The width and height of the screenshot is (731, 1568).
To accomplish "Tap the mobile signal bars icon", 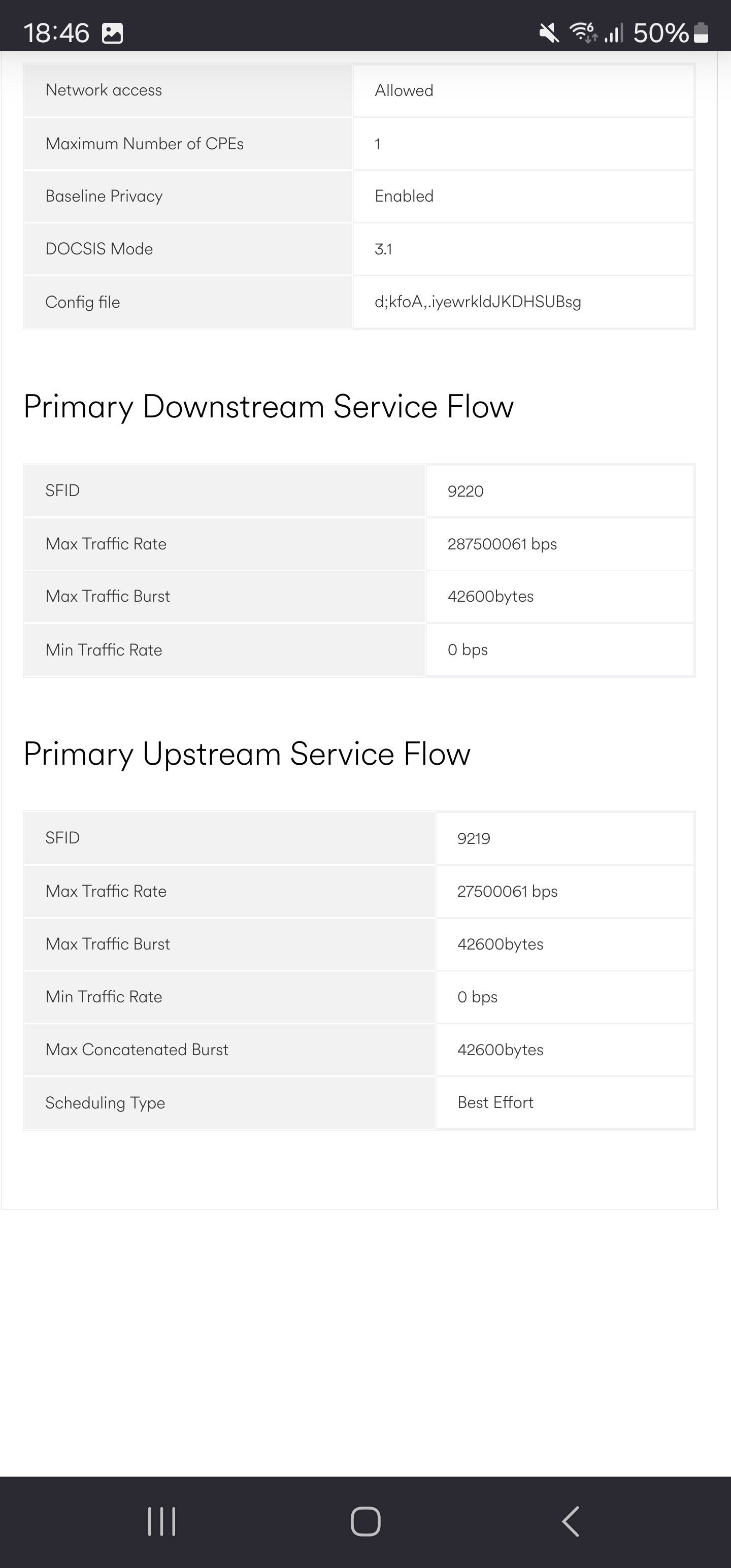I will 614,33.
